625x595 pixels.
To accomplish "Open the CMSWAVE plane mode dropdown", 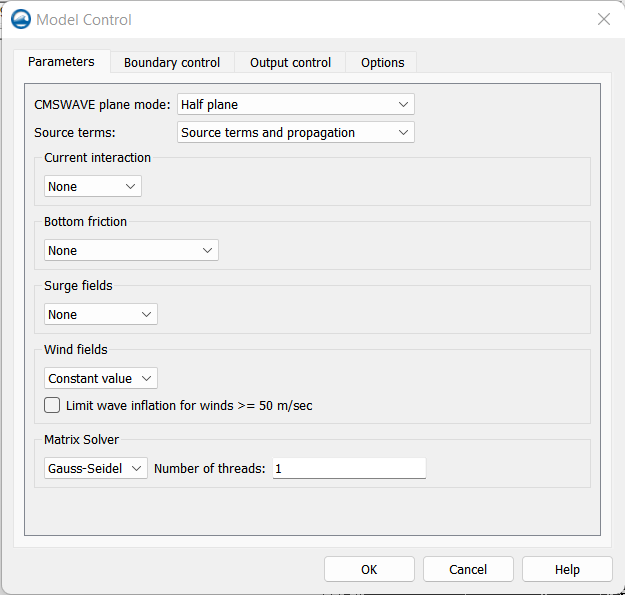I will [x=296, y=104].
